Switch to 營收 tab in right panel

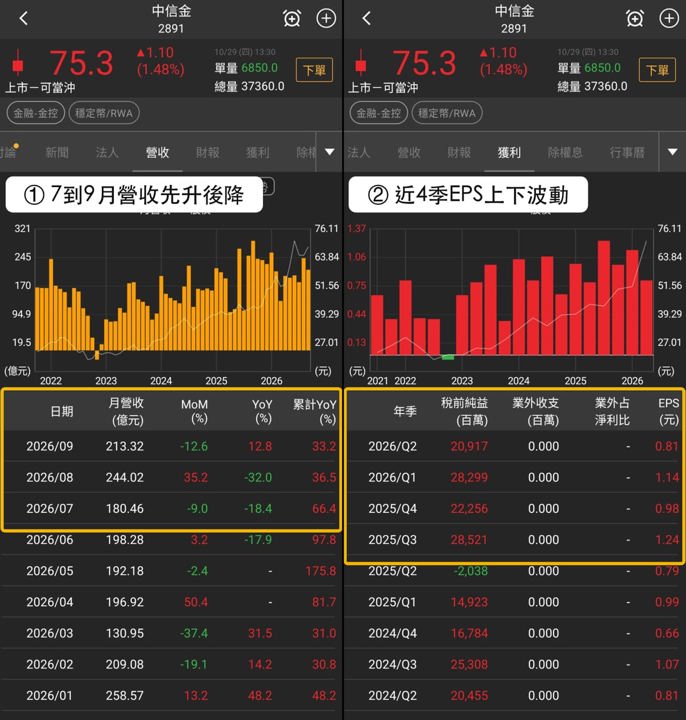click(409, 152)
